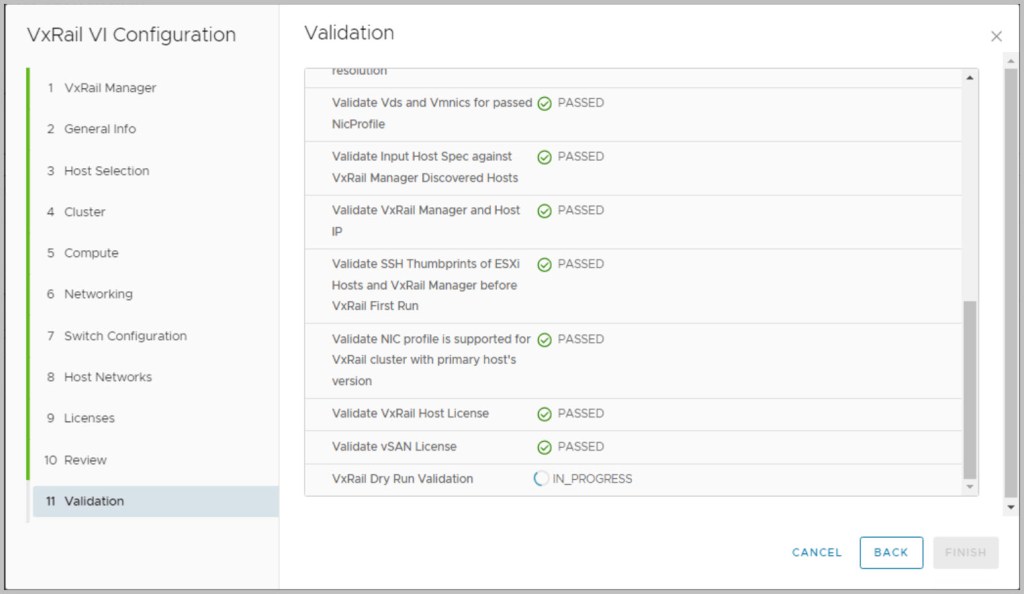Click the in-progress spinner for Dry Run Validation
Image resolution: width=1024 pixels, height=594 pixels.
click(x=541, y=479)
